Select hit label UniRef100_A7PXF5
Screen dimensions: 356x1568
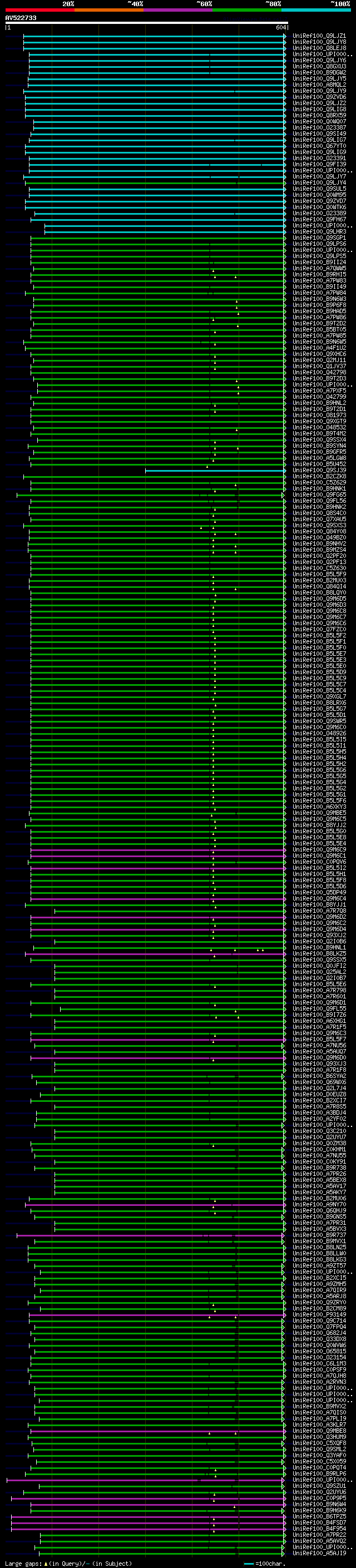319,392
